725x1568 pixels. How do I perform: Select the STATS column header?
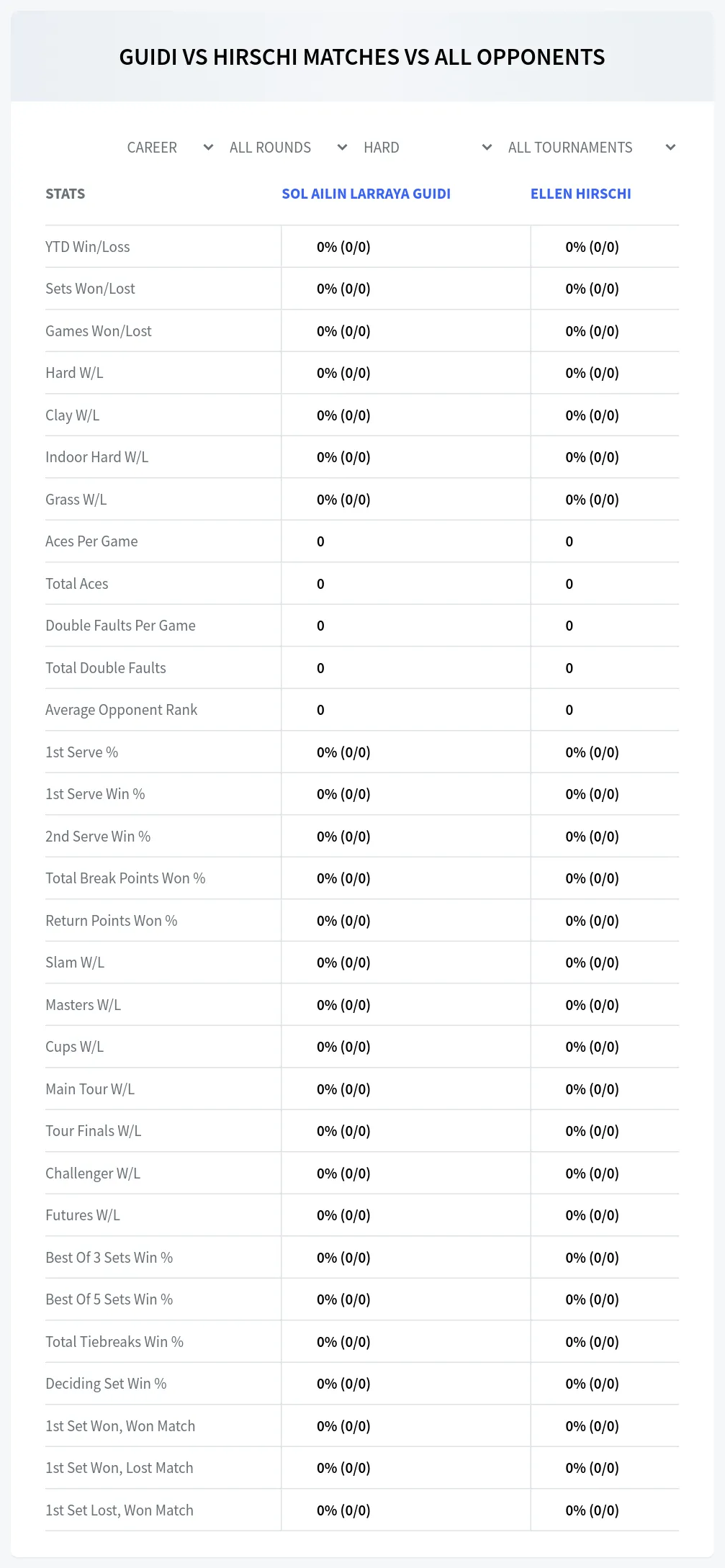[x=65, y=194]
